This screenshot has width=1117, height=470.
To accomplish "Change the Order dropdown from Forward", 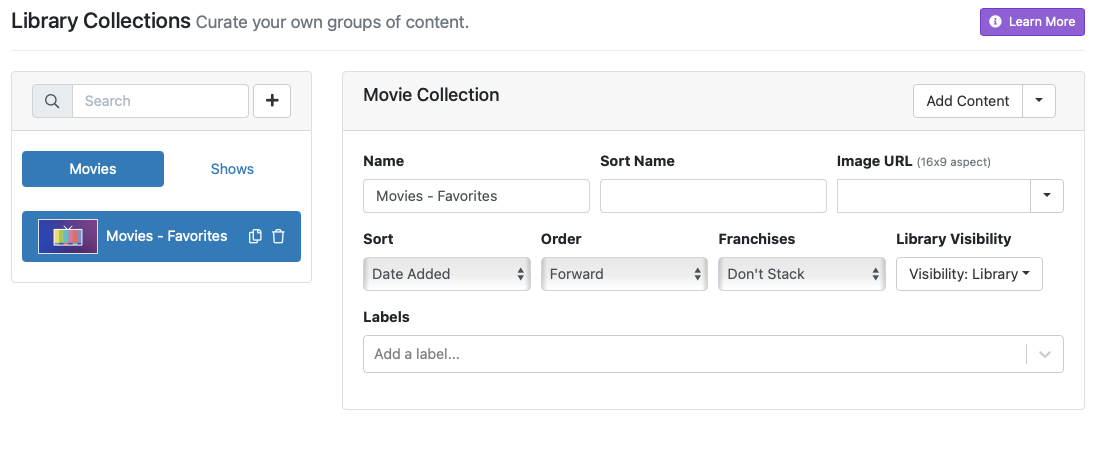I will click(x=624, y=274).
